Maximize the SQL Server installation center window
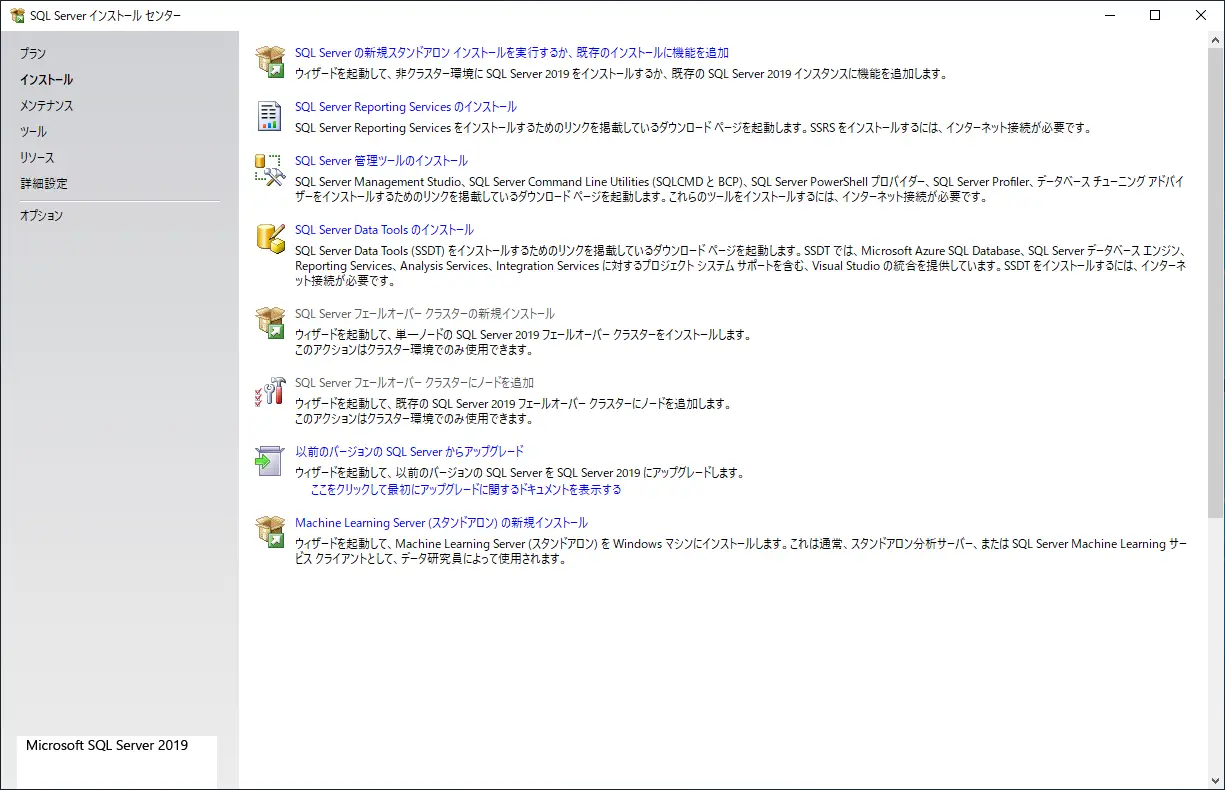Image resolution: width=1225 pixels, height=790 pixels. click(x=1155, y=15)
